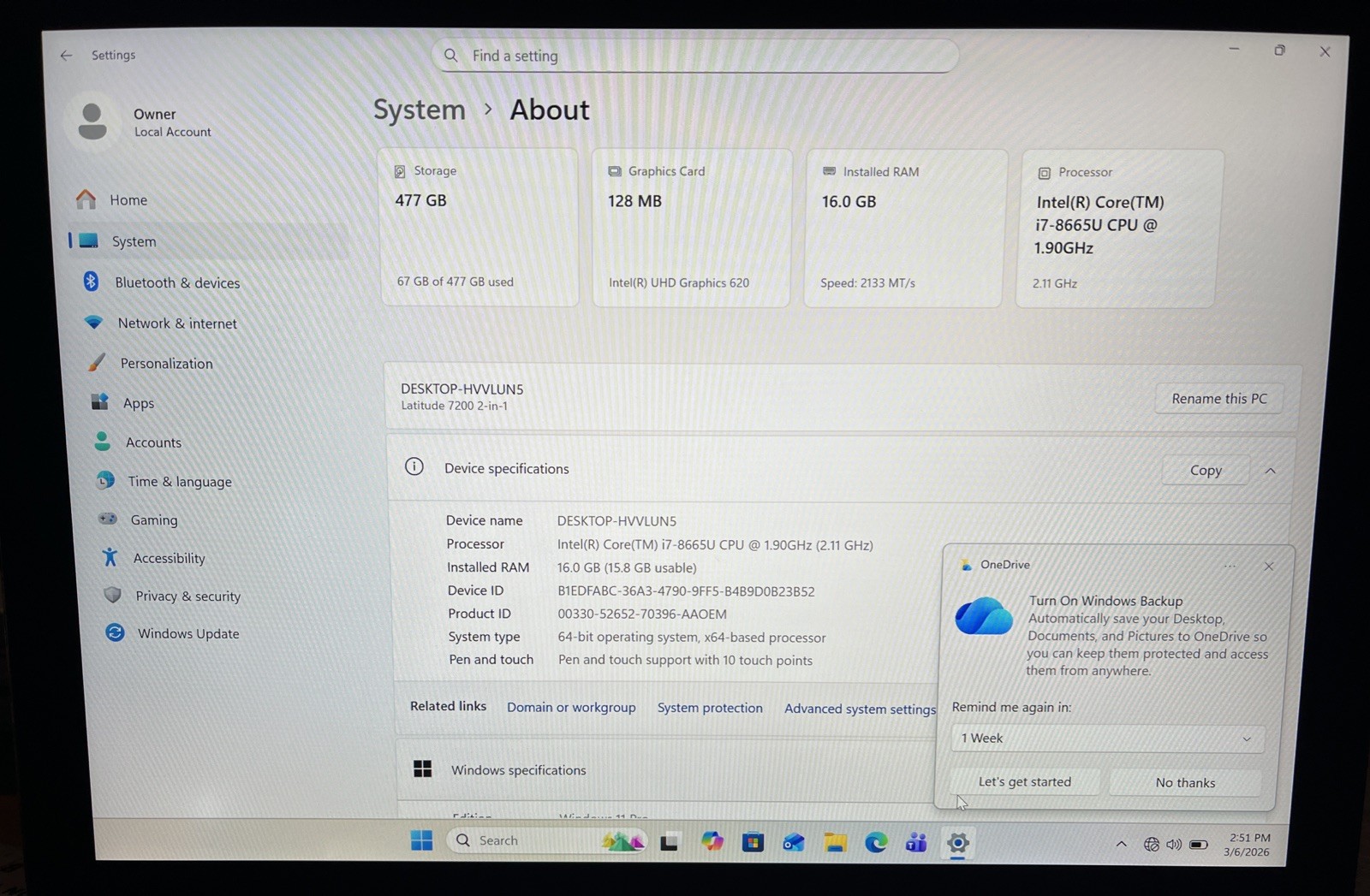Click the OneDrive cloud icon

pos(984,616)
